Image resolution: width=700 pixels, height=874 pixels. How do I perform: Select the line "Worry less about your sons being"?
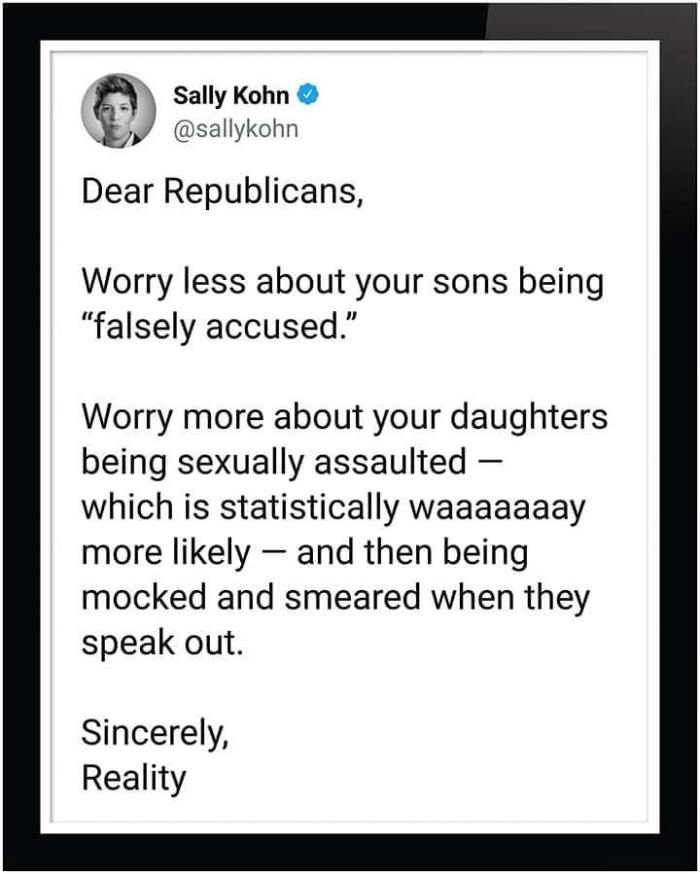click(342, 284)
